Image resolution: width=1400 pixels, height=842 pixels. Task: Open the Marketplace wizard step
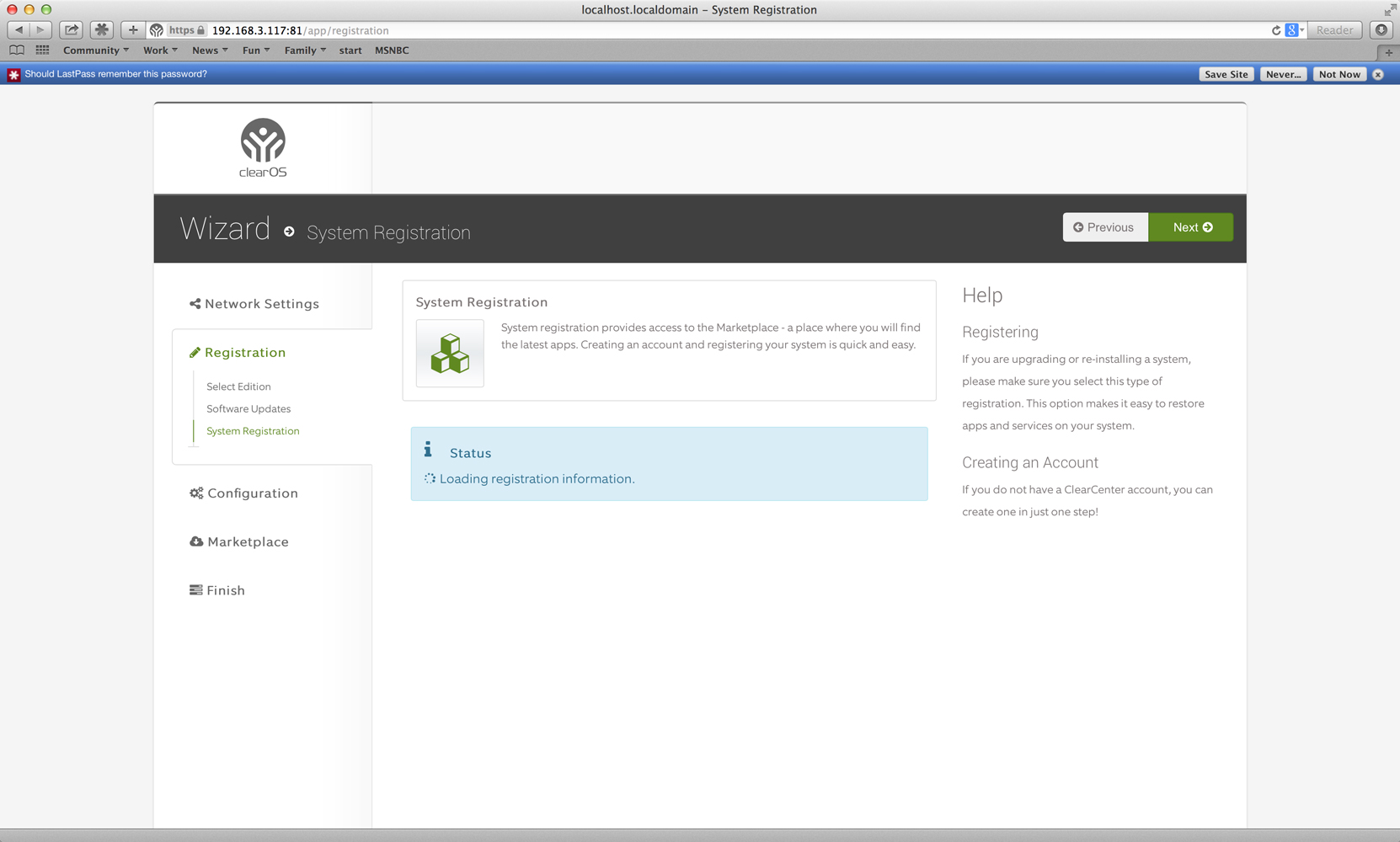pyautogui.click(x=239, y=542)
